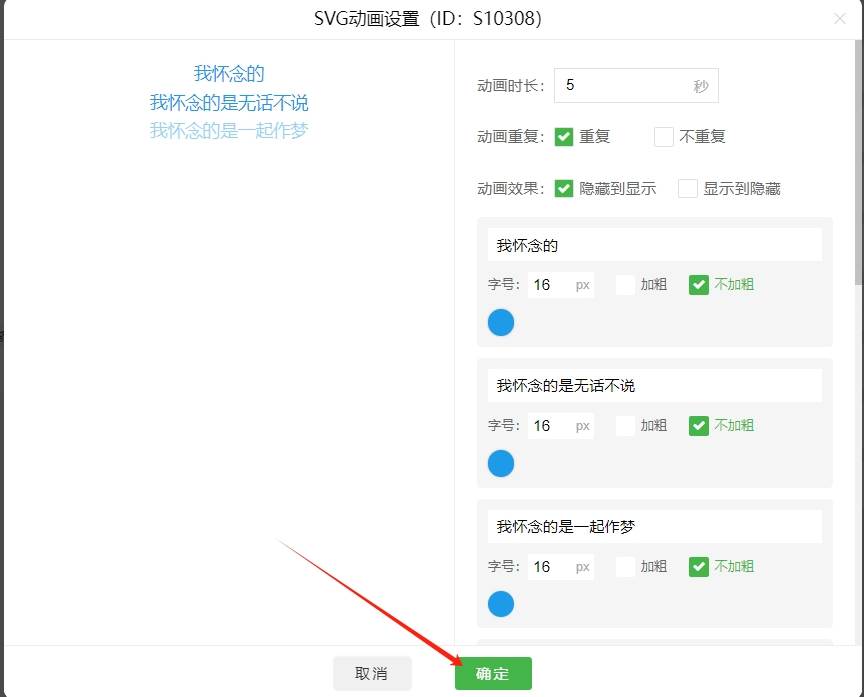Click font size field of first text block
The height and width of the screenshot is (697, 864).
550,285
